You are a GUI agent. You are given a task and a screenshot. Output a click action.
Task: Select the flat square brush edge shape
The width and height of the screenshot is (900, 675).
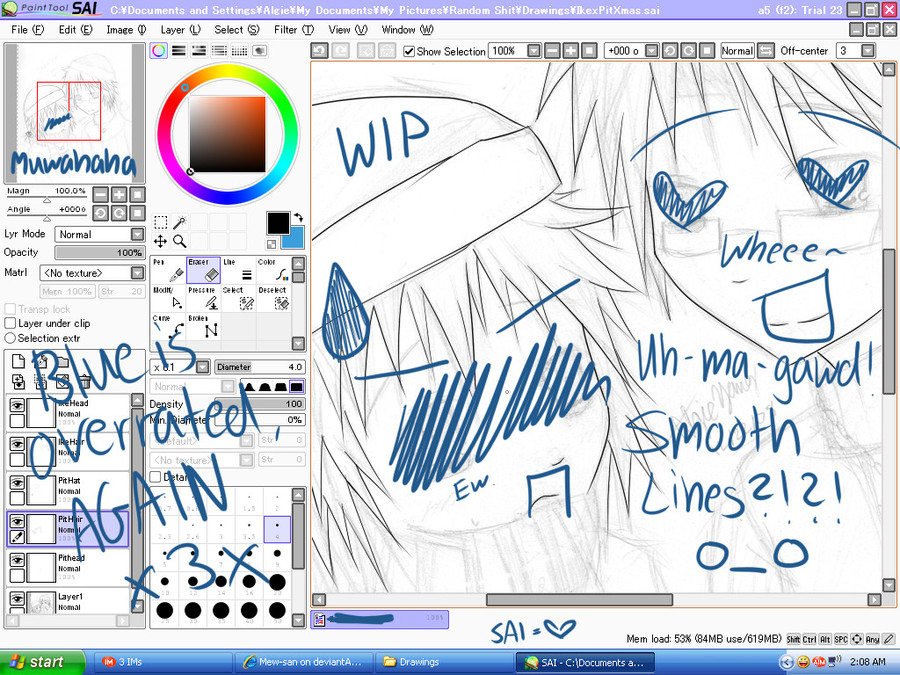coord(296,386)
